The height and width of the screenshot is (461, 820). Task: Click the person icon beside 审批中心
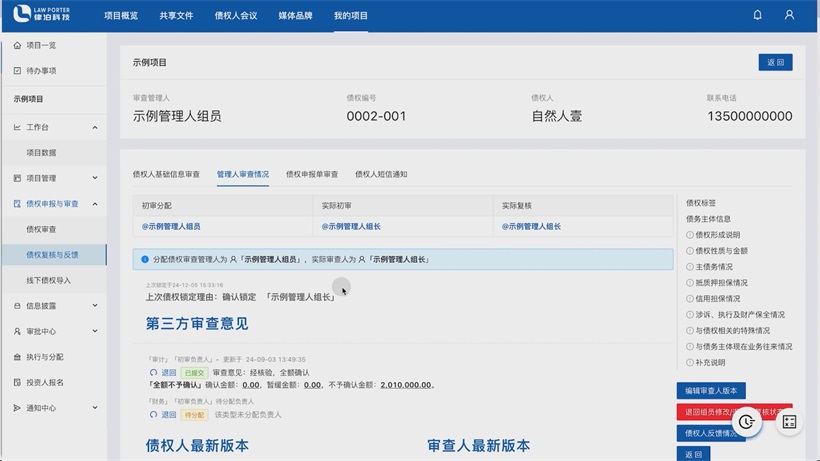(17, 331)
